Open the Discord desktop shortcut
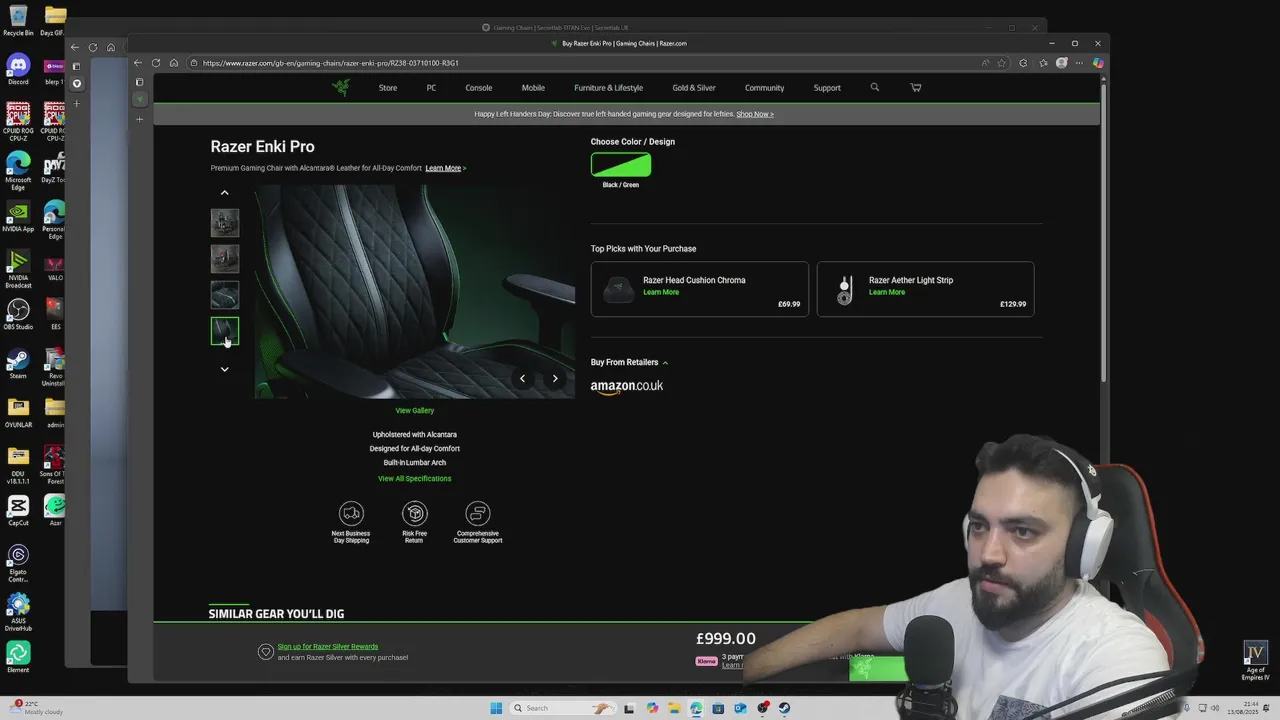Image resolution: width=1280 pixels, height=720 pixels. tap(18, 69)
